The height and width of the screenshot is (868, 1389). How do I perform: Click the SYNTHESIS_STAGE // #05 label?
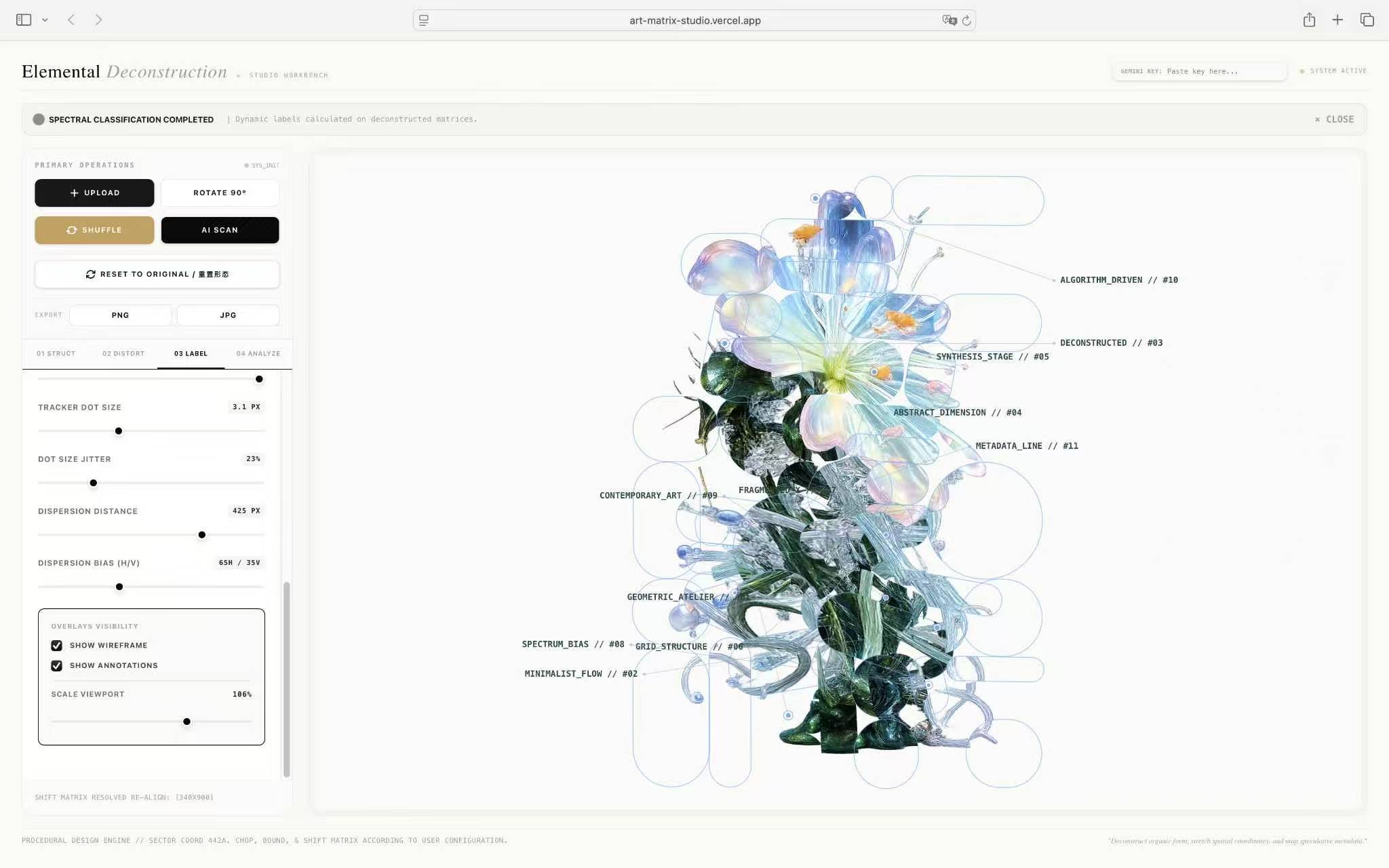click(x=992, y=357)
